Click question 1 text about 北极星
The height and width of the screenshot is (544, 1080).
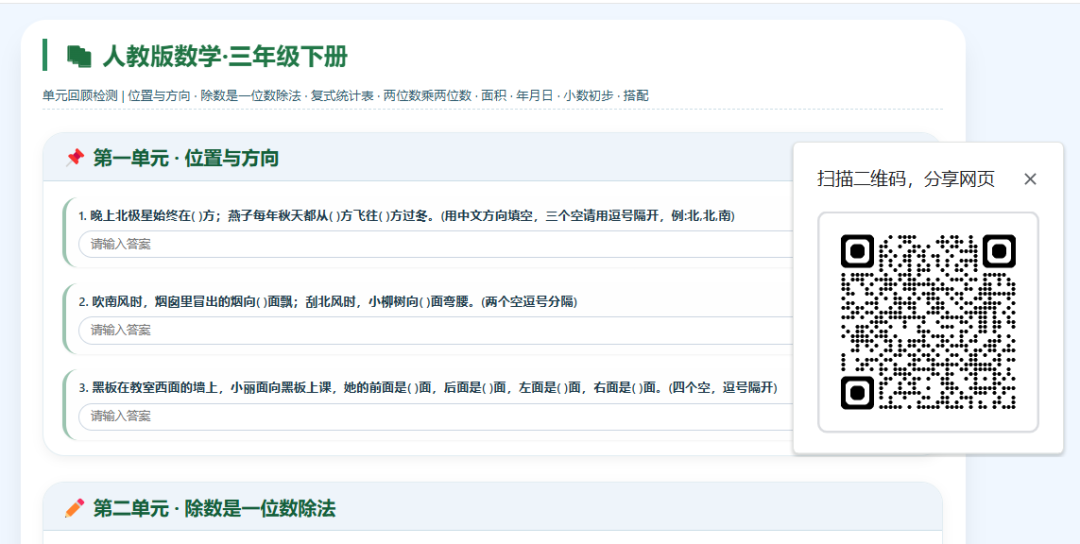(406, 216)
